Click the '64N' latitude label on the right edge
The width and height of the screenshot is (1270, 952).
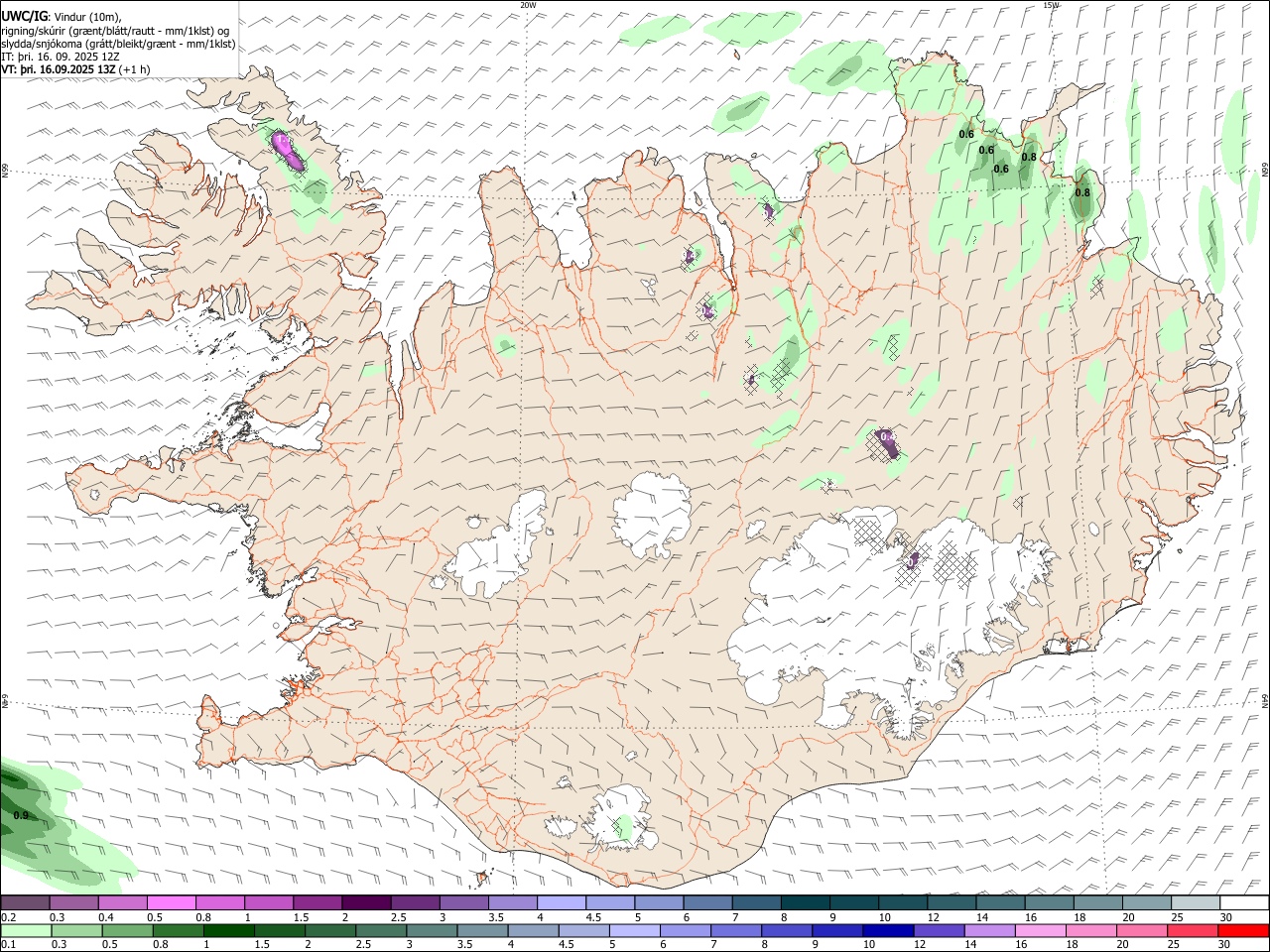[1265, 700]
